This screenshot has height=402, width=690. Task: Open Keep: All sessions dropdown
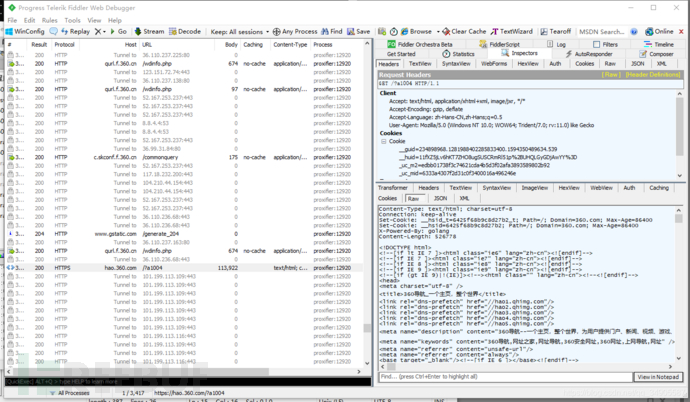(239, 32)
